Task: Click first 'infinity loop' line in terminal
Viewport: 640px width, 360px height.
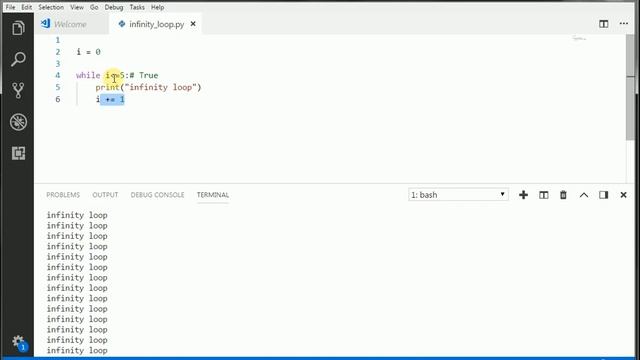Action: point(77,215)
